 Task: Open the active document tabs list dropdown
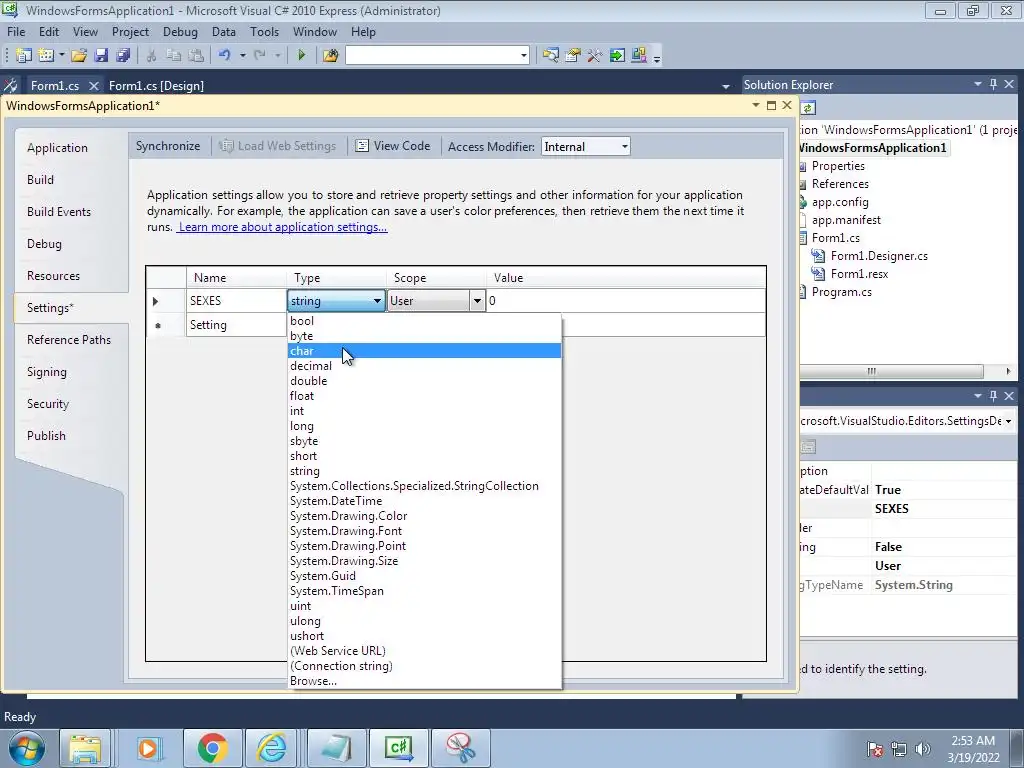726,86
